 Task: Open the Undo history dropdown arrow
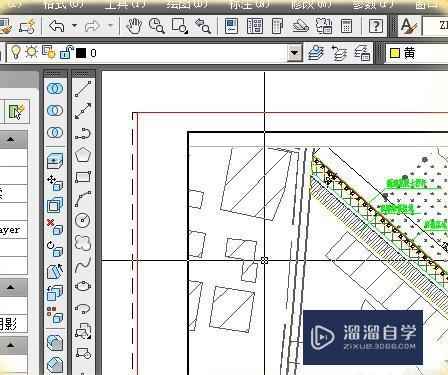coord(74,26)
